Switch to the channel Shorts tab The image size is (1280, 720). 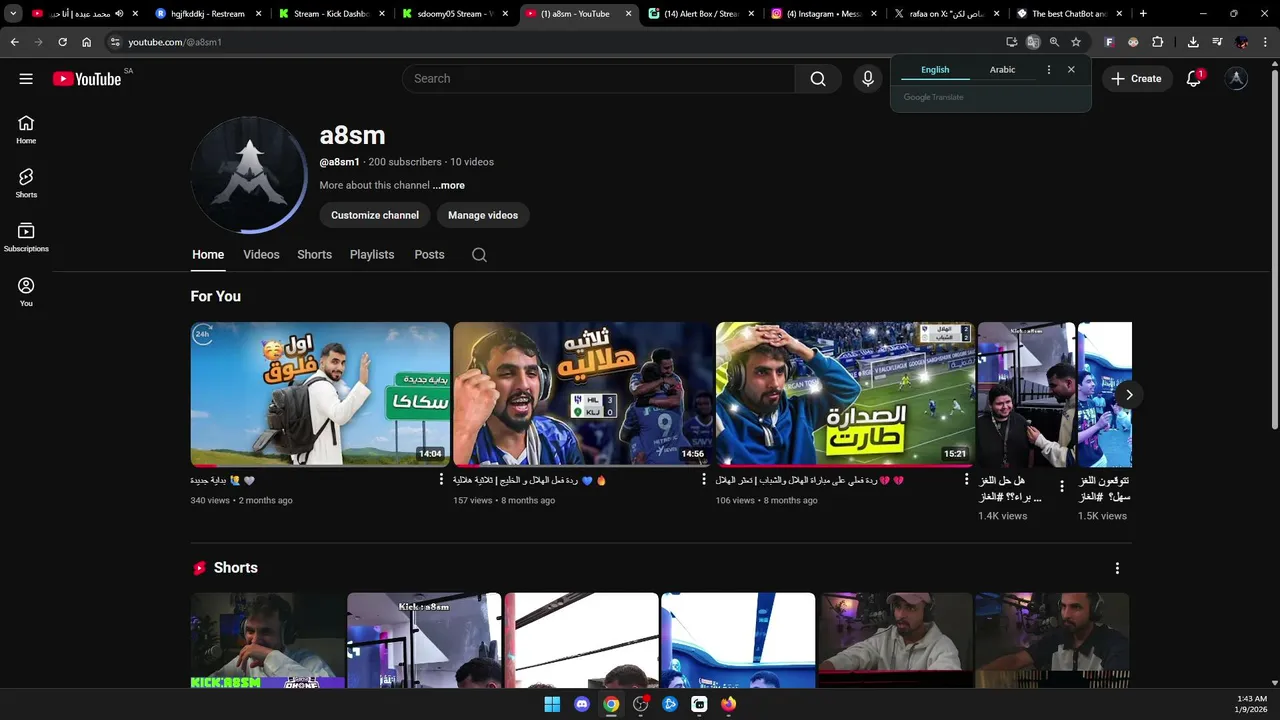pos(314,255)
